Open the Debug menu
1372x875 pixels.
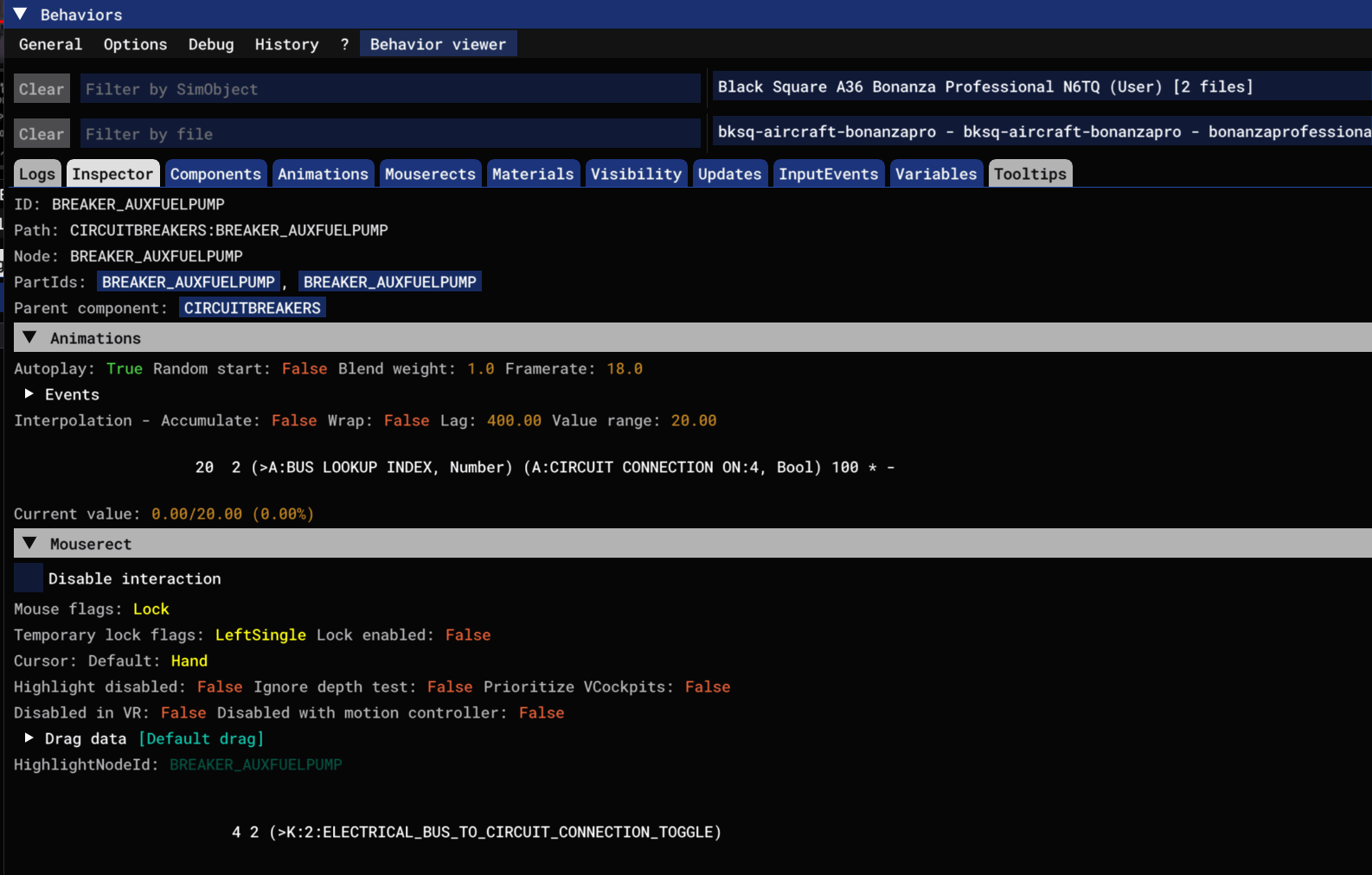[211, 44]
